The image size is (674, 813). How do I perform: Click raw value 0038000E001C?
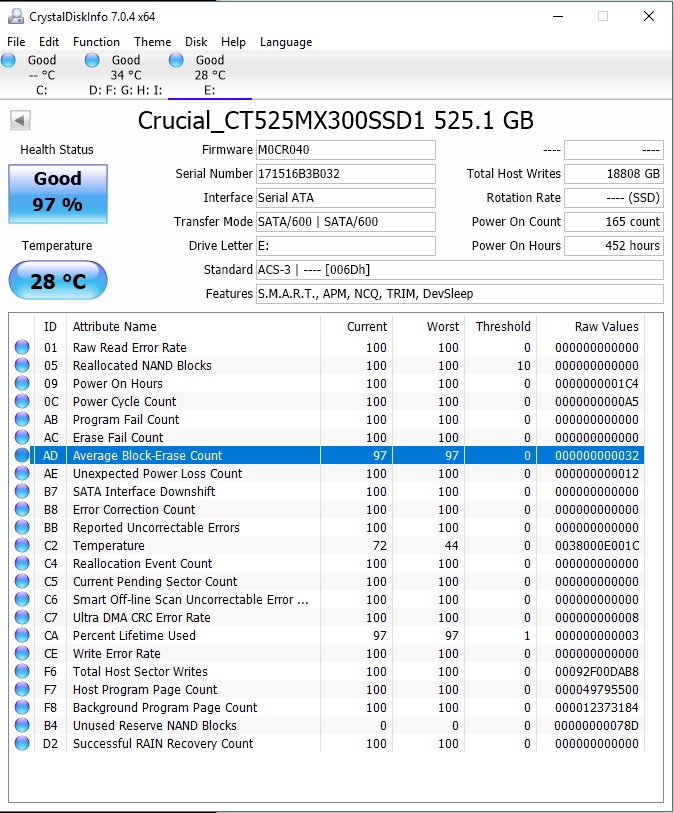point(597,545)
